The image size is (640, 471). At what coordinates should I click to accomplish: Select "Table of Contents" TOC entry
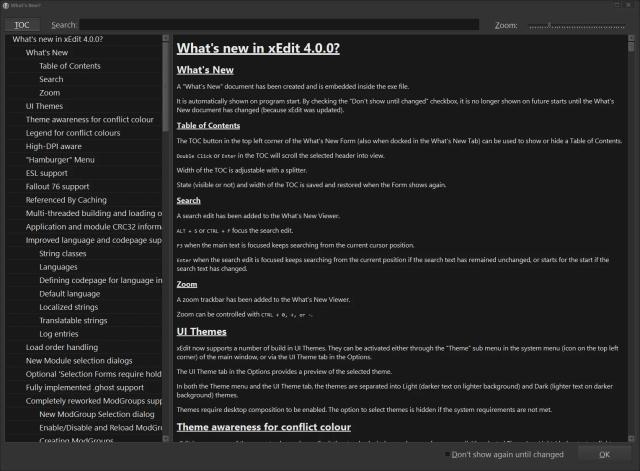(x=70, y=66)
